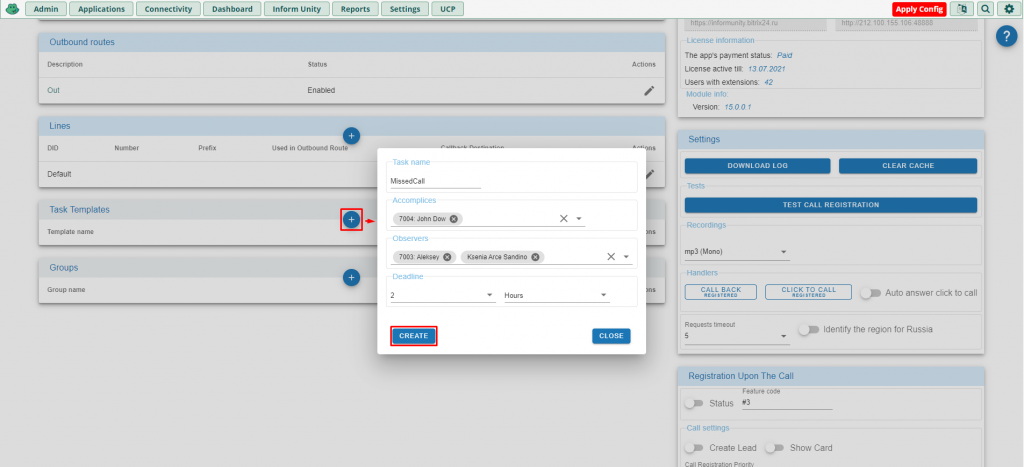Toggle Auto answer click to call
This screenshot has width=1024, height=467.
pyautogui.click(x=871, y=293)
